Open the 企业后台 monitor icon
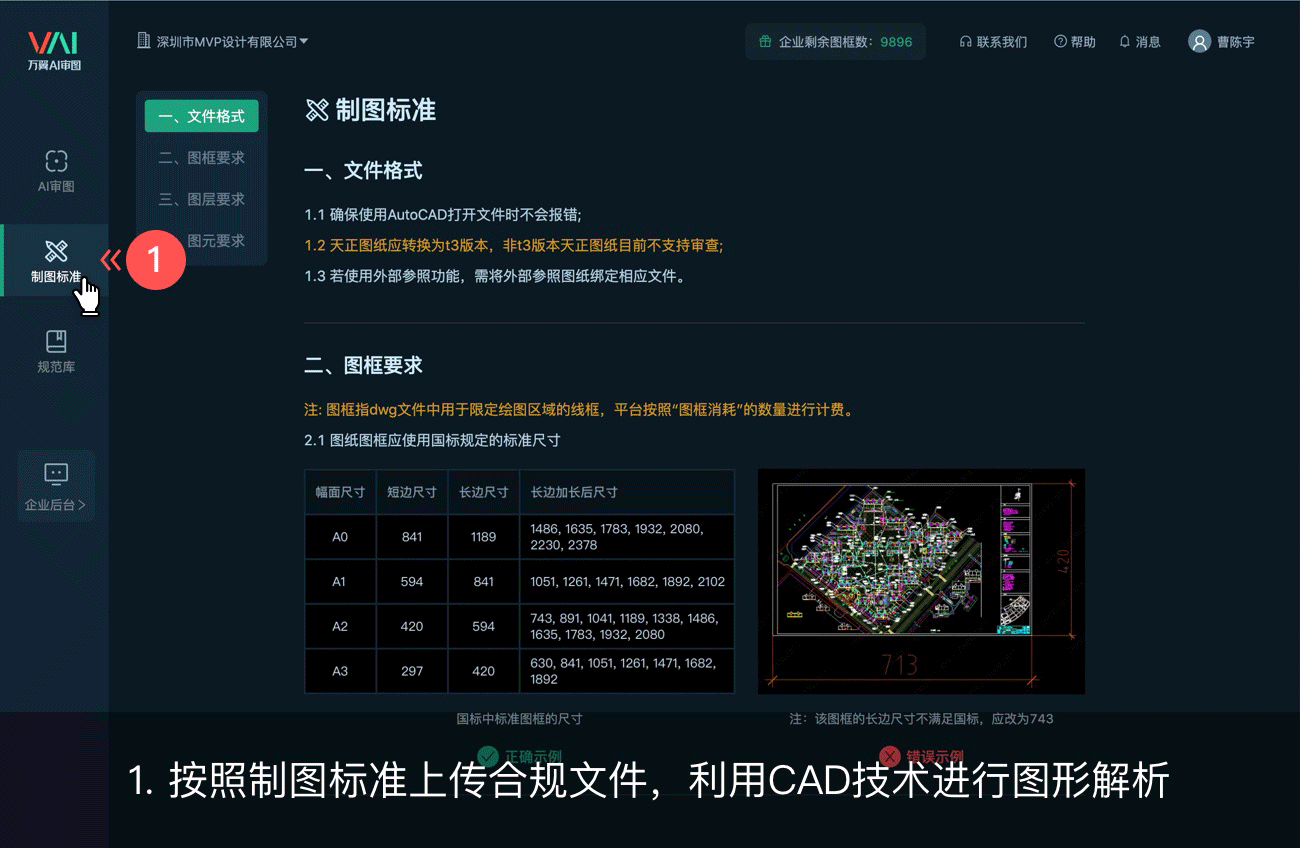Screen dimensions: 1300x848 (56, 474)
